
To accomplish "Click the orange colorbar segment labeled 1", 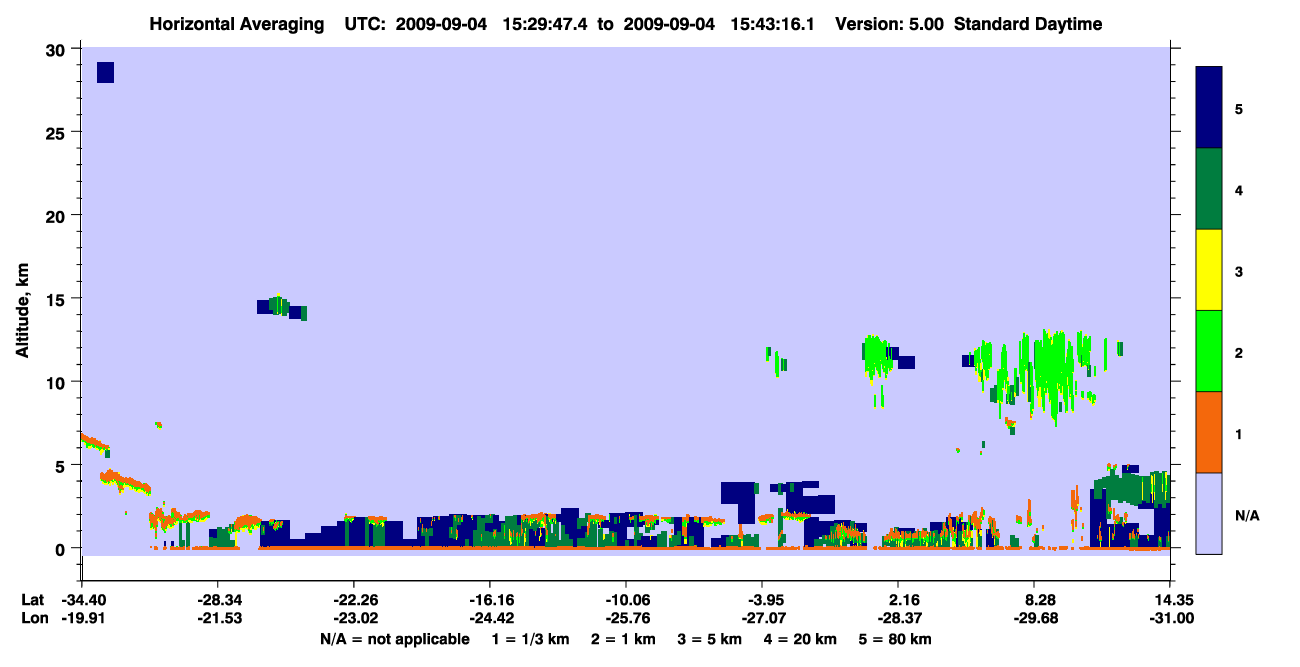I will coord(1209,432).
